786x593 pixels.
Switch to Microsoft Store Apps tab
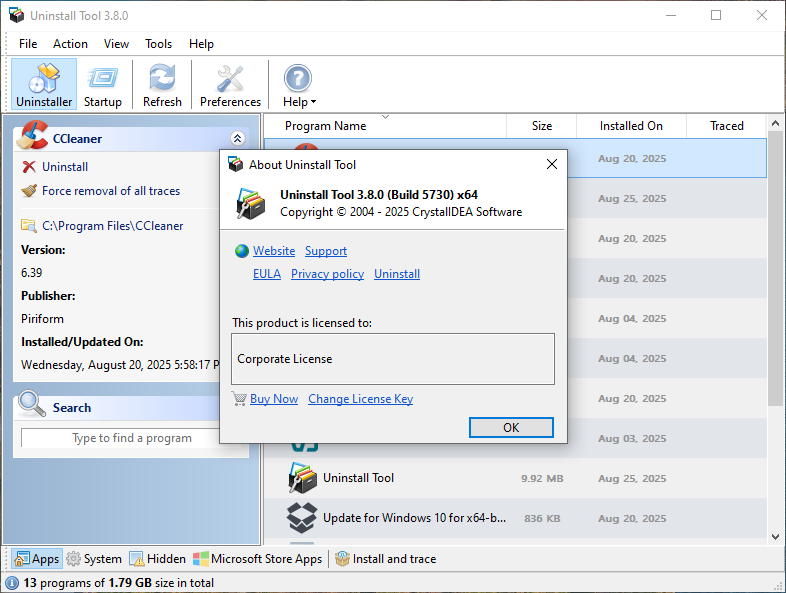(x=258, y=558)
